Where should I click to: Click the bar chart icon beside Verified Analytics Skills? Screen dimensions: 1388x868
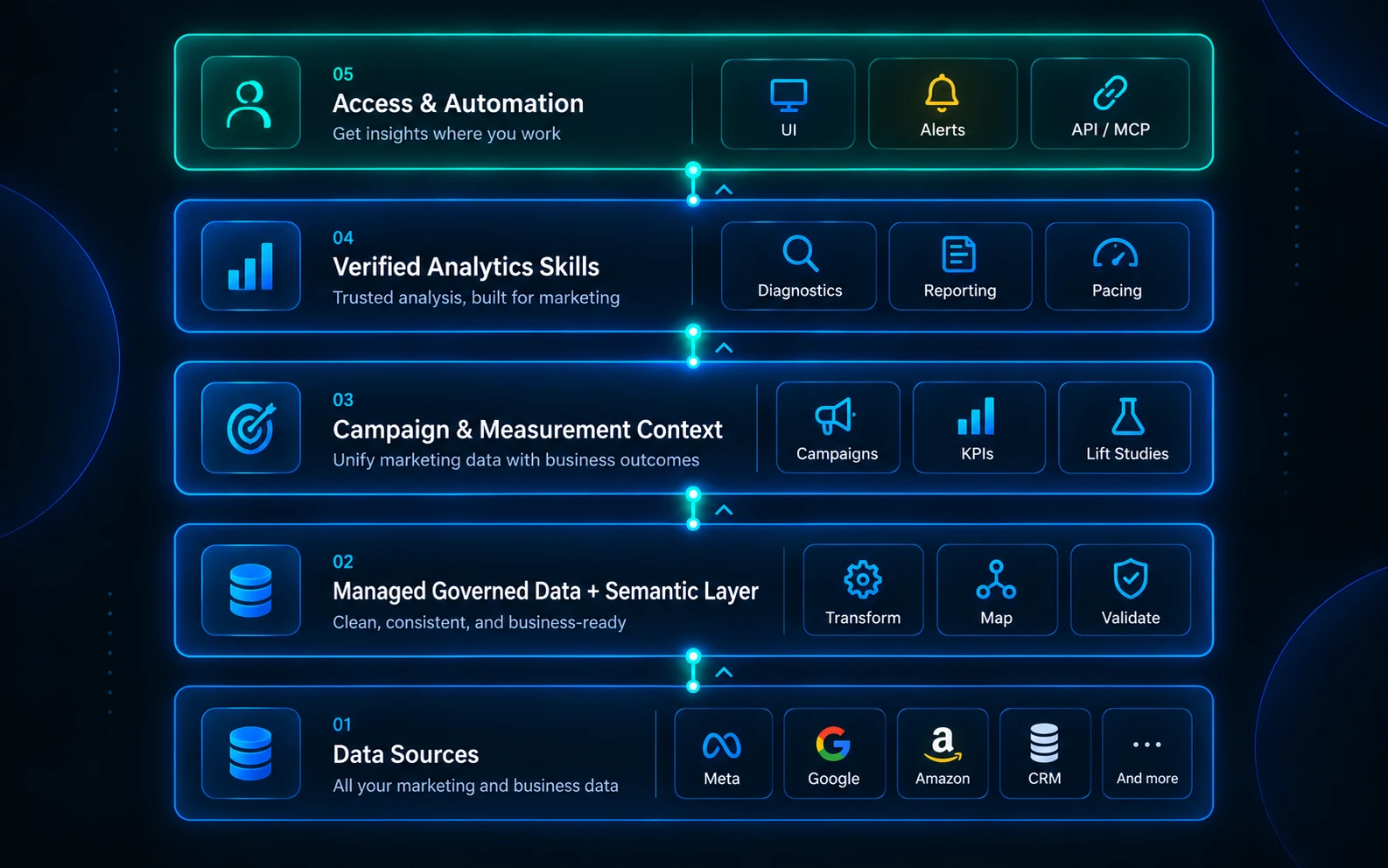tap(250, 266)
